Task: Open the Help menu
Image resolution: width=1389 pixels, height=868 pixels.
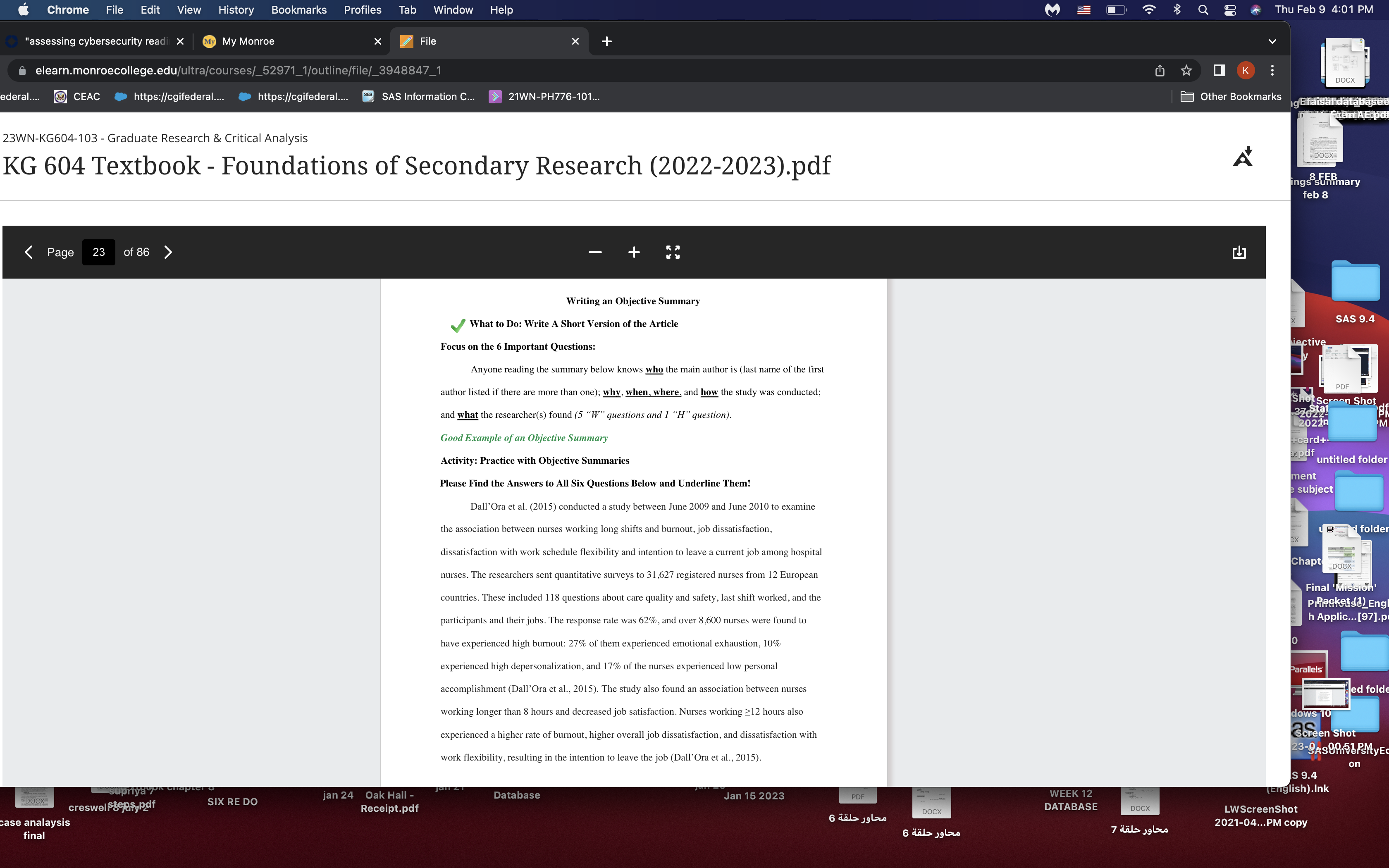Action: tap(501, 10)
